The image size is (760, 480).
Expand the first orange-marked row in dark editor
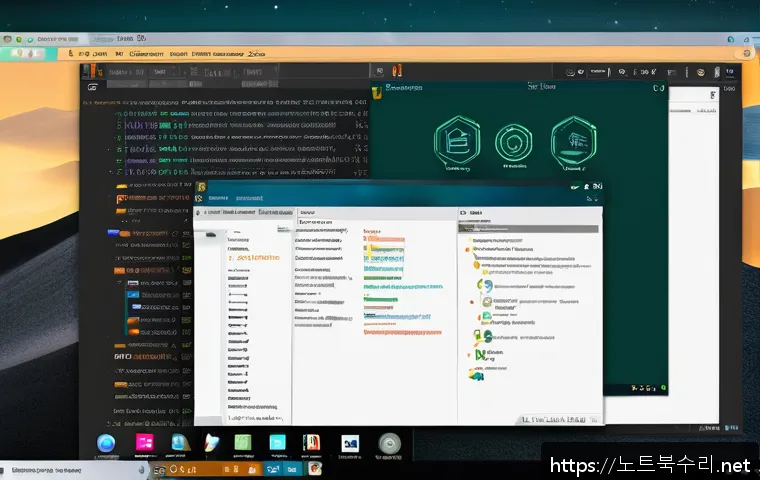[122, 186]
